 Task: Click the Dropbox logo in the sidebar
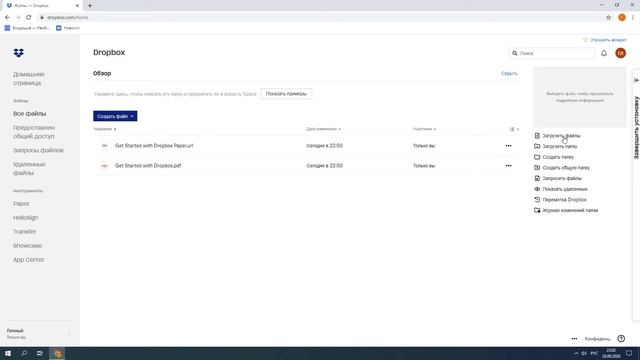pos(18,53)
